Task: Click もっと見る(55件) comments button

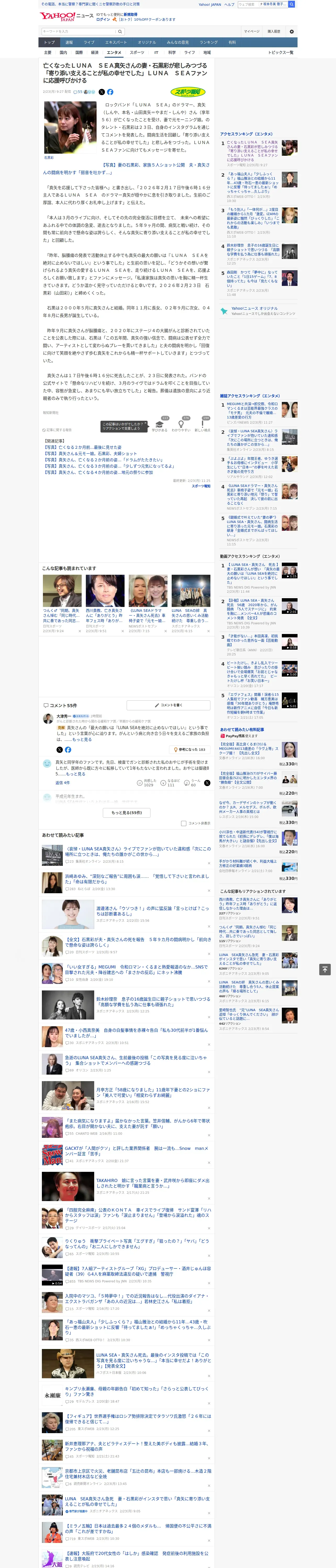Action: [x=127, y=812]
